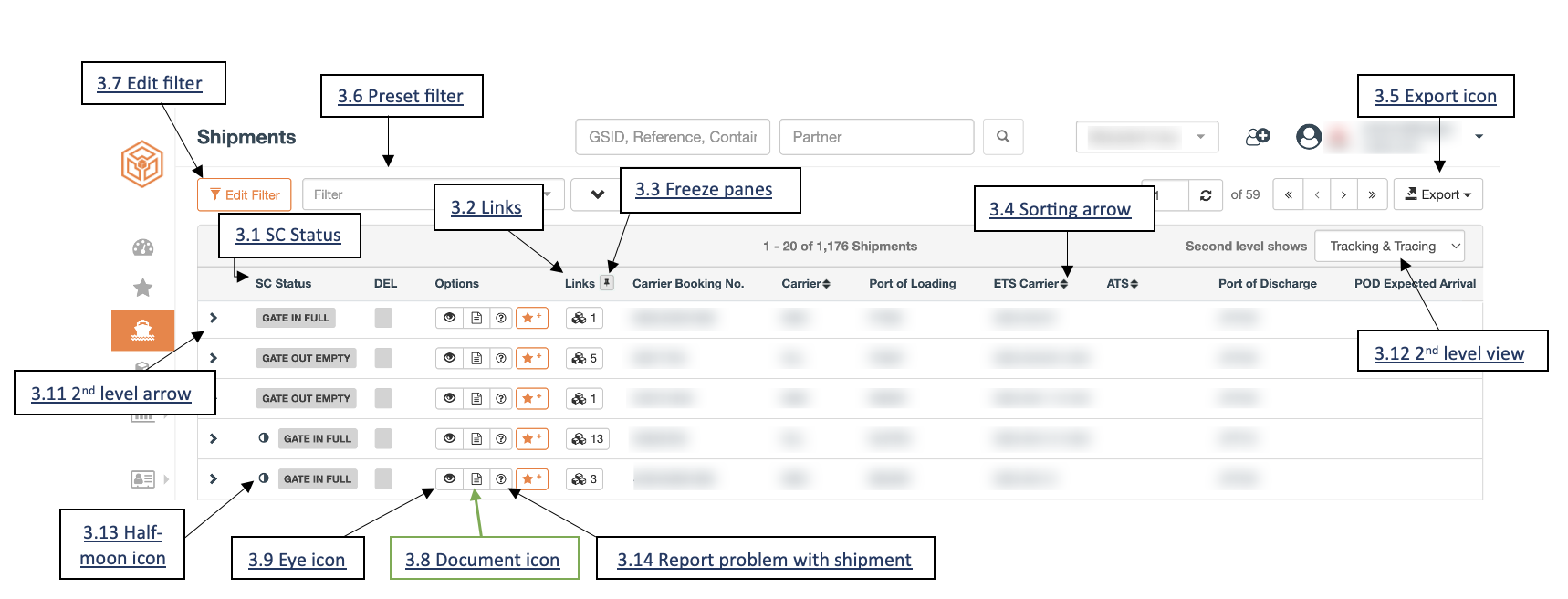
Task: Toggle DEL checkbox in the 3-links row
Action: click(x=383, y=478)
